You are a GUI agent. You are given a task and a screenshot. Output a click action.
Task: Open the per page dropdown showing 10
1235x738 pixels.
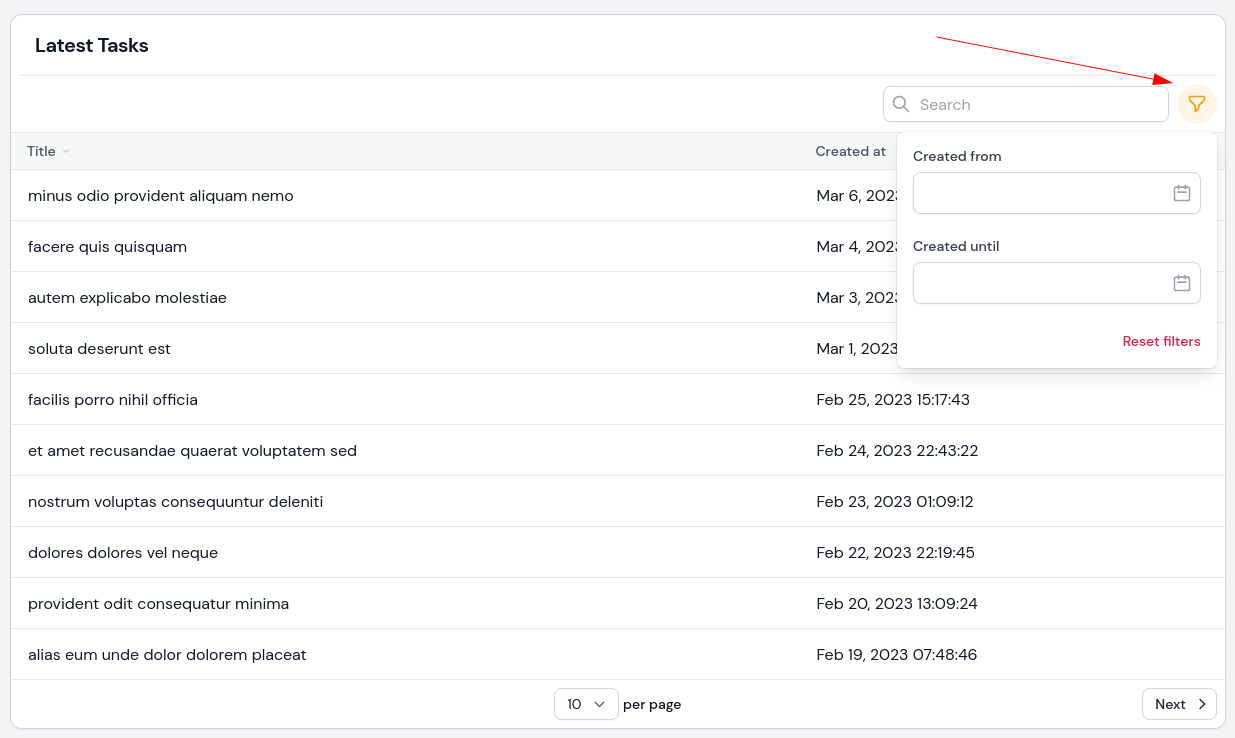point(586,704)
